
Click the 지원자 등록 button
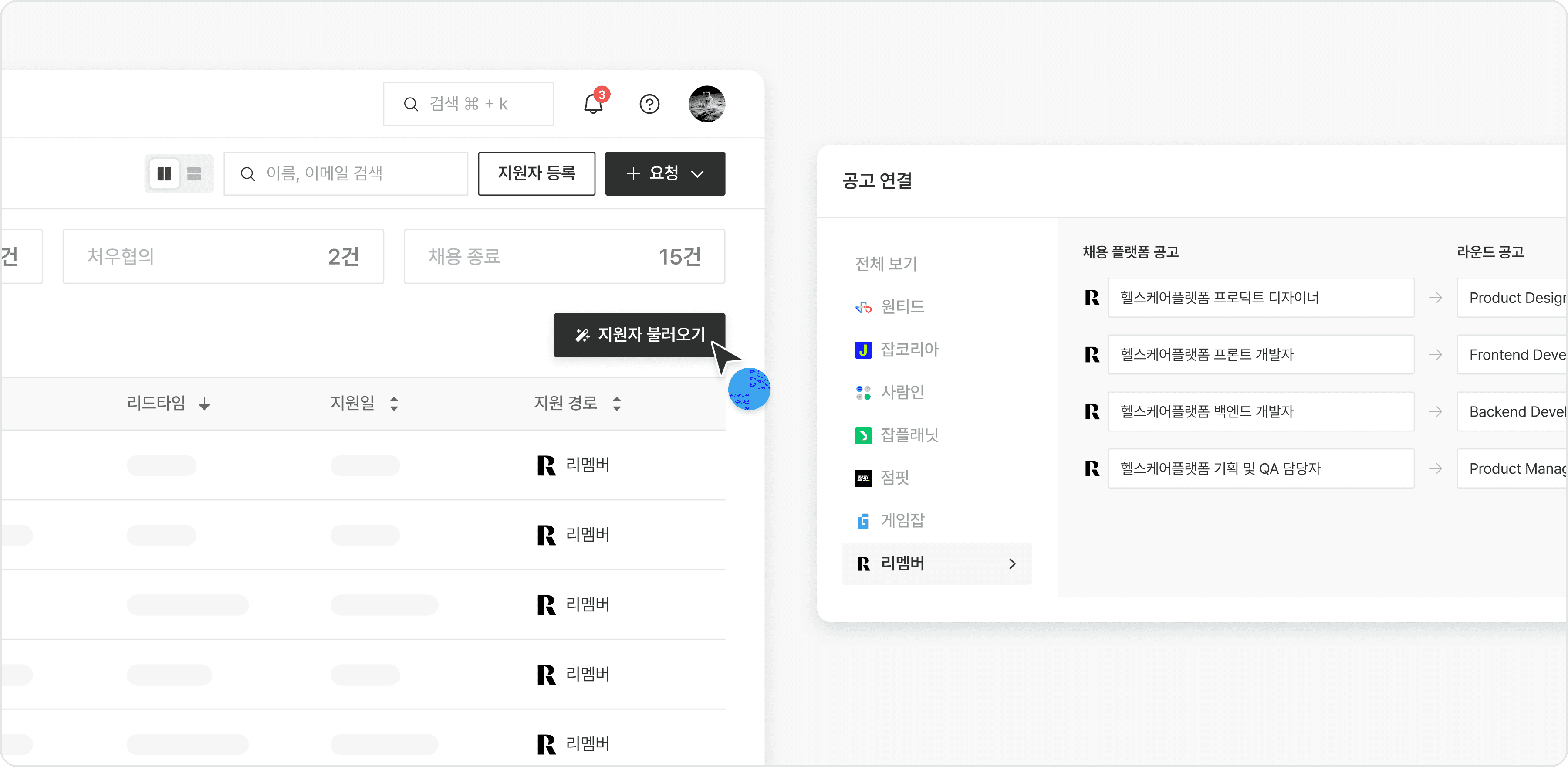coord(536,173)
